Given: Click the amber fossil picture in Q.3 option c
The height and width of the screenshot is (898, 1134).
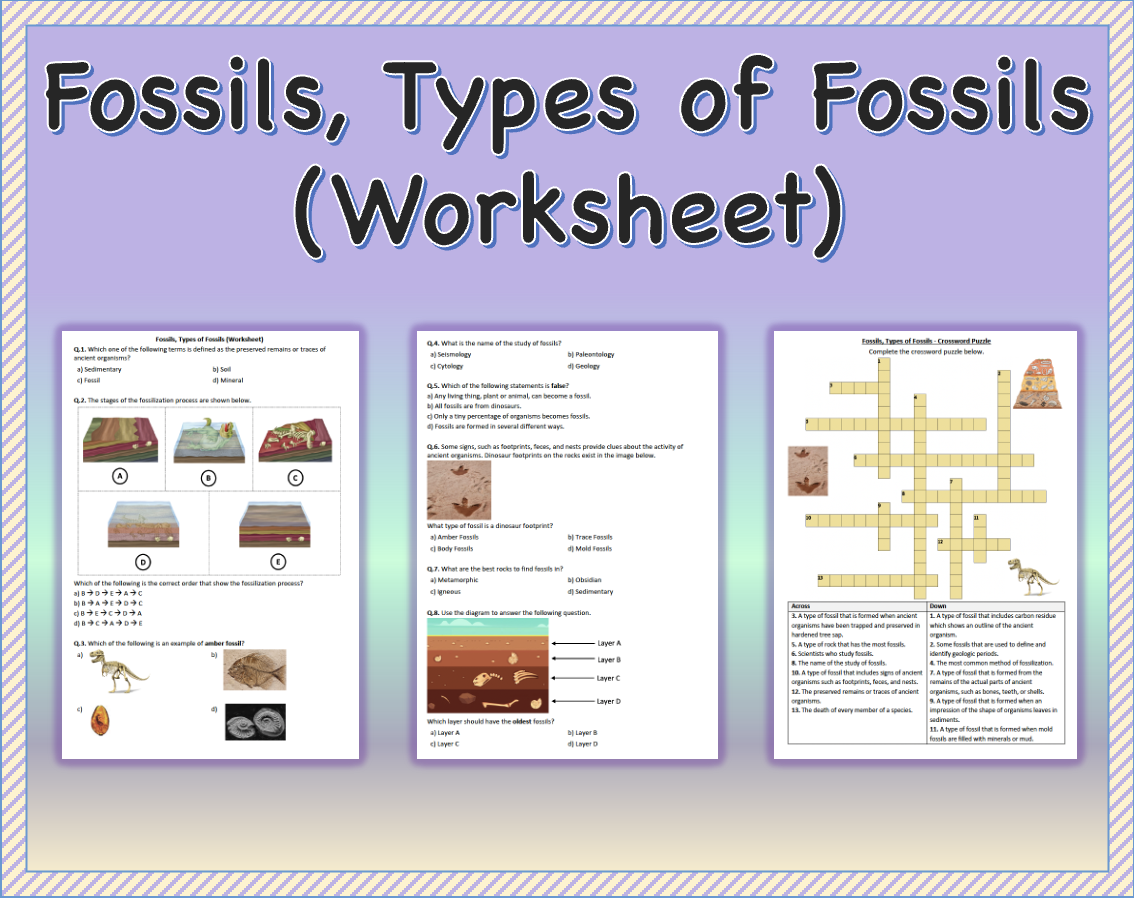Looking at the screenshot, I should [101, 722].
